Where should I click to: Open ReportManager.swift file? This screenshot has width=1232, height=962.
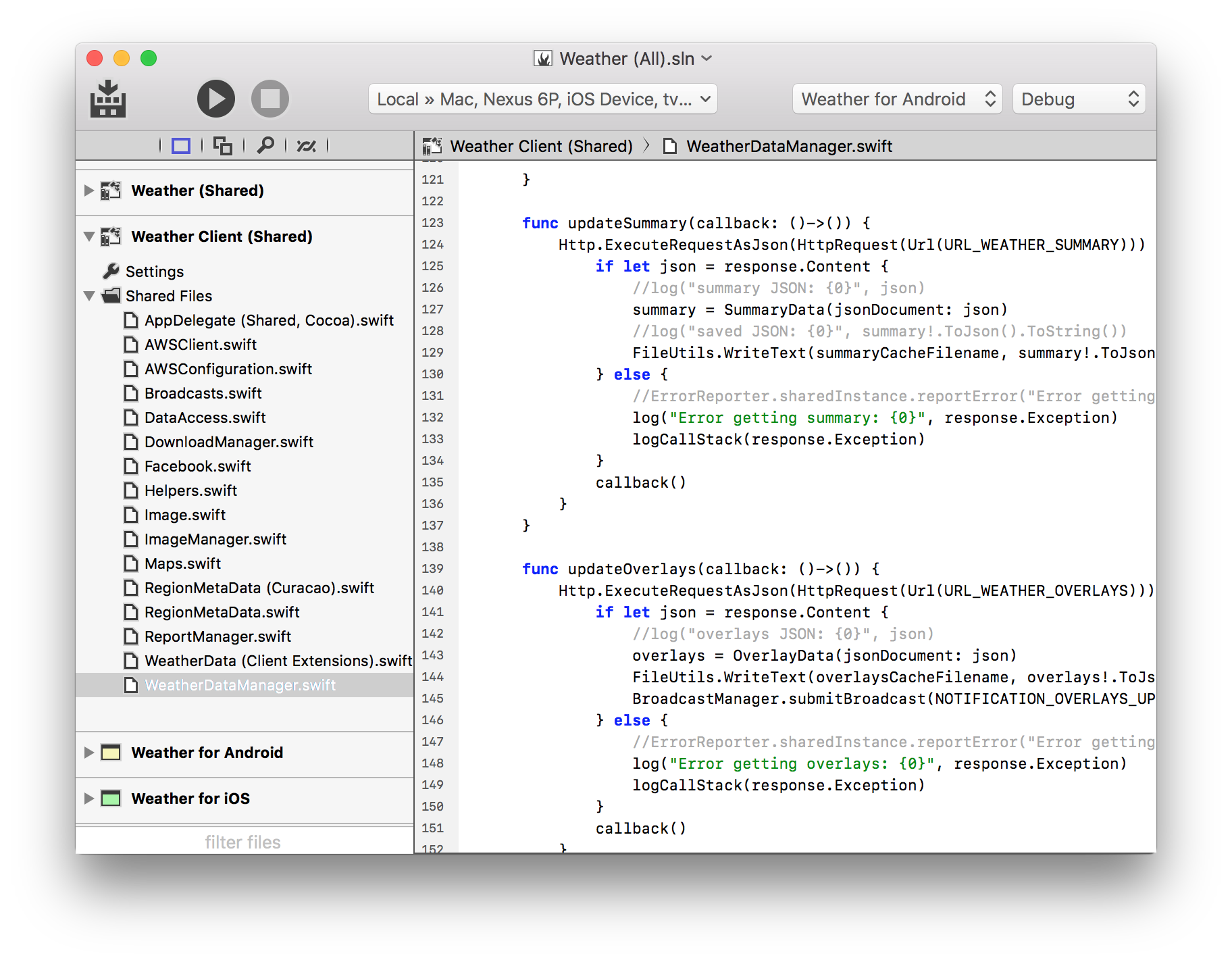218,636
